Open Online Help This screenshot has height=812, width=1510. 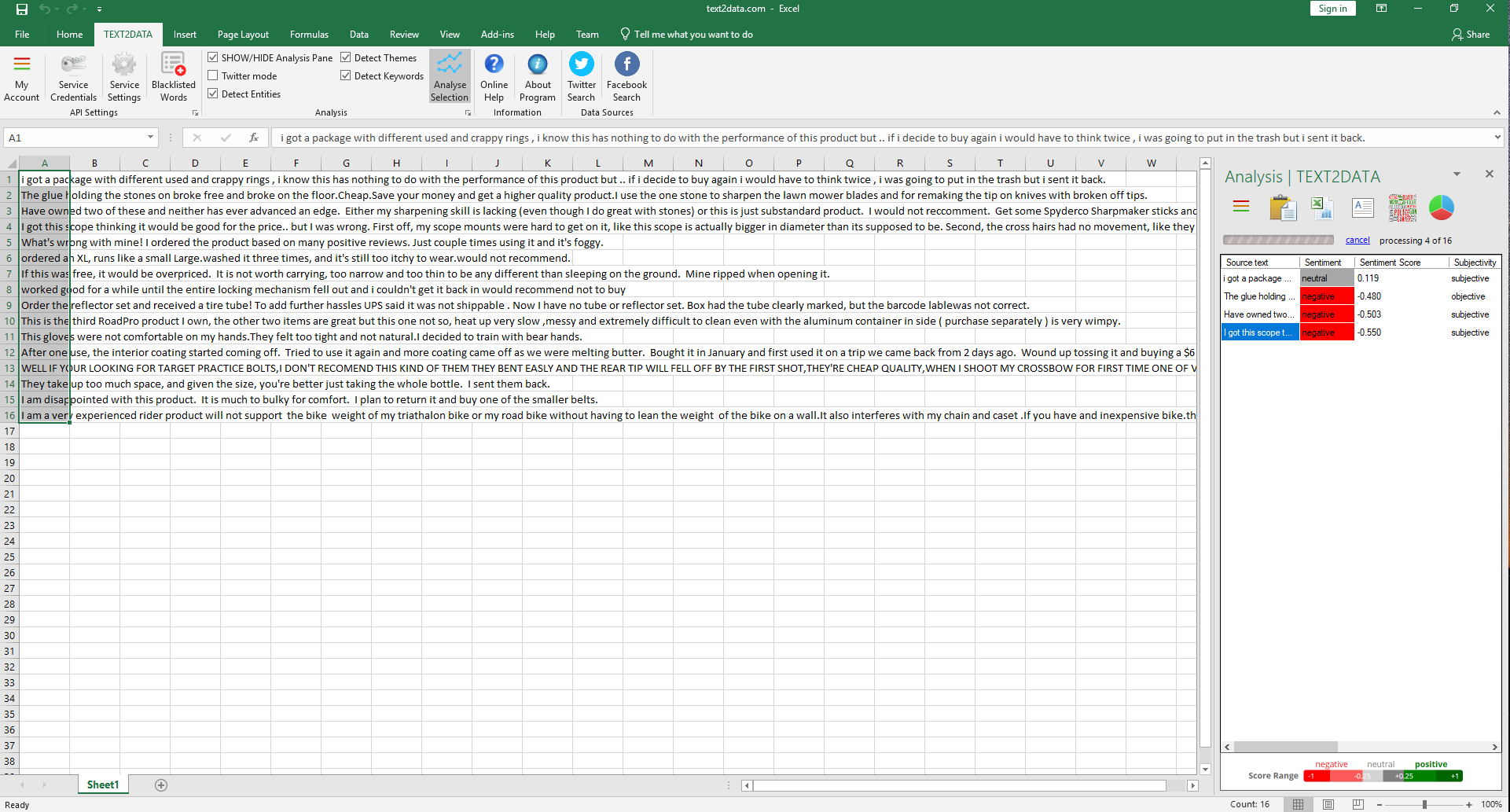pyautogui.click(x=494, y=78)
